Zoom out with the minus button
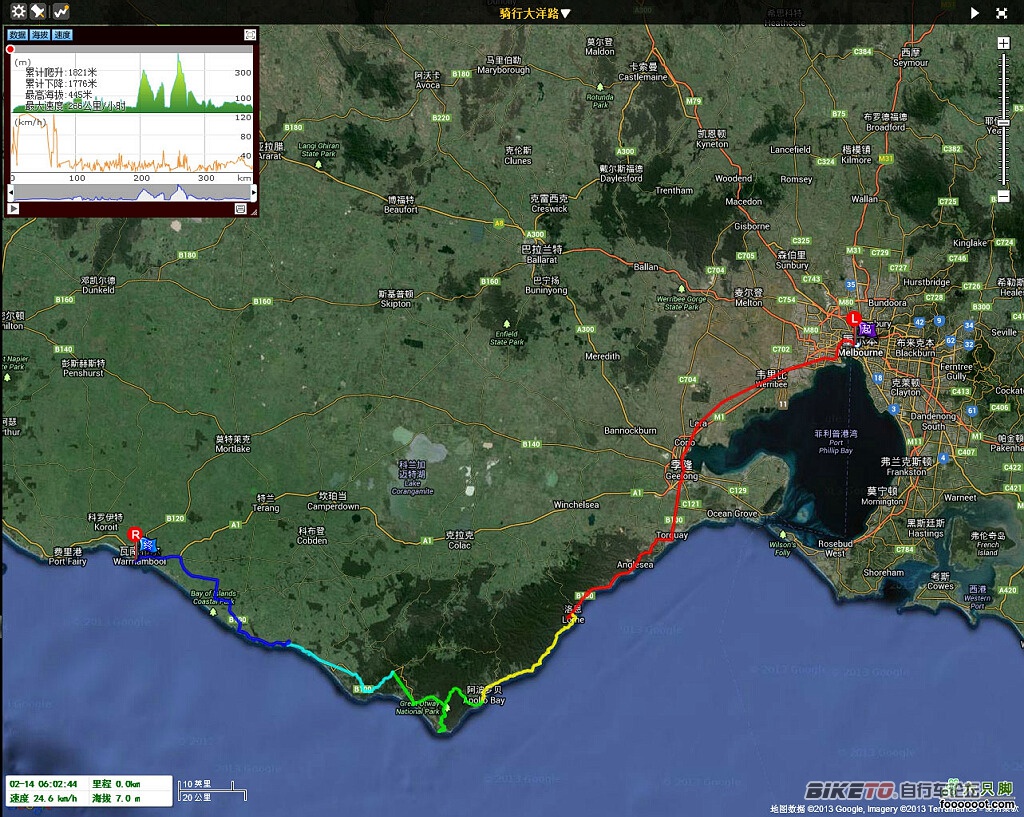The width and height of the screenshot is (1024, 817). [x=1003, y=196]
